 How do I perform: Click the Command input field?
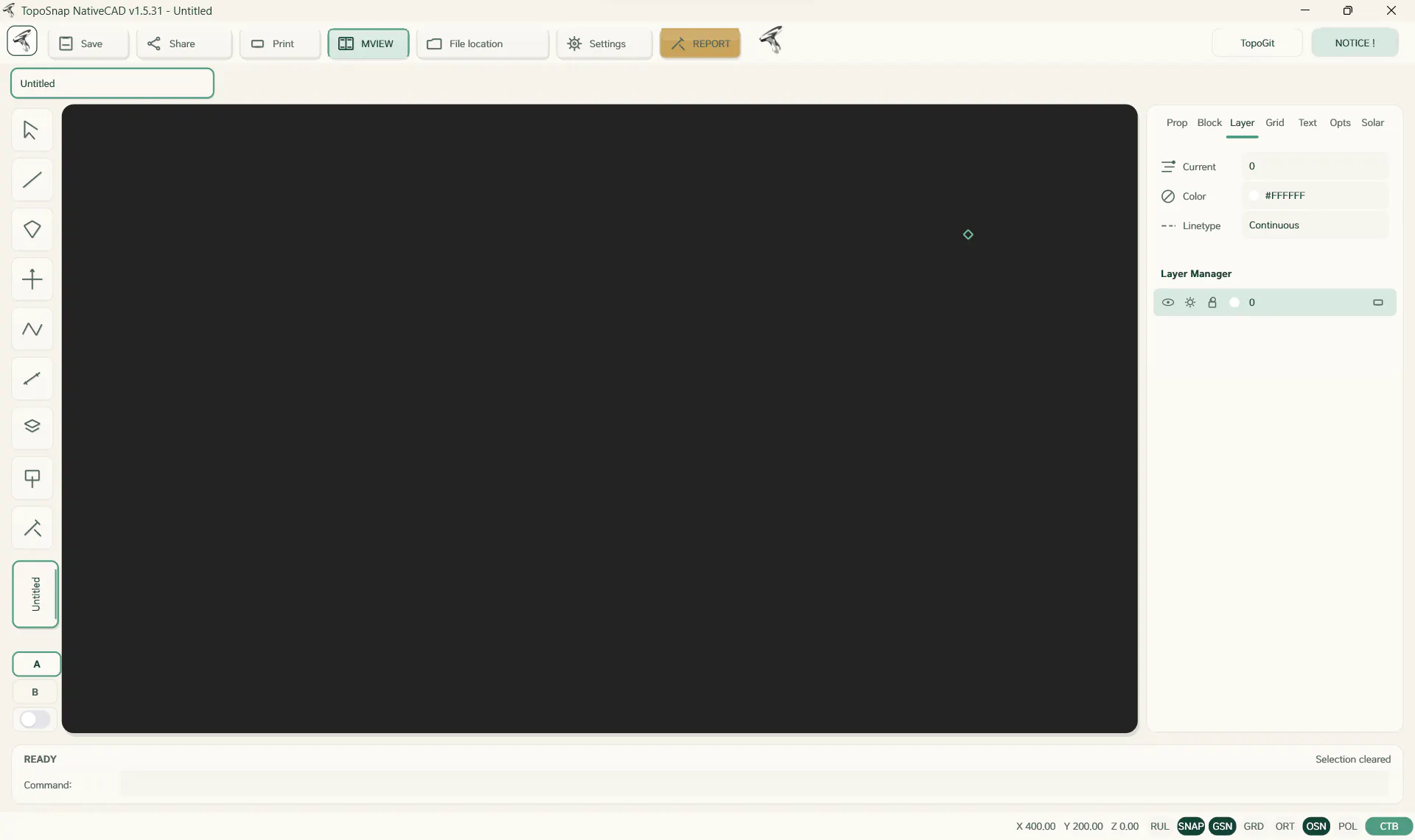click(754, 784)
